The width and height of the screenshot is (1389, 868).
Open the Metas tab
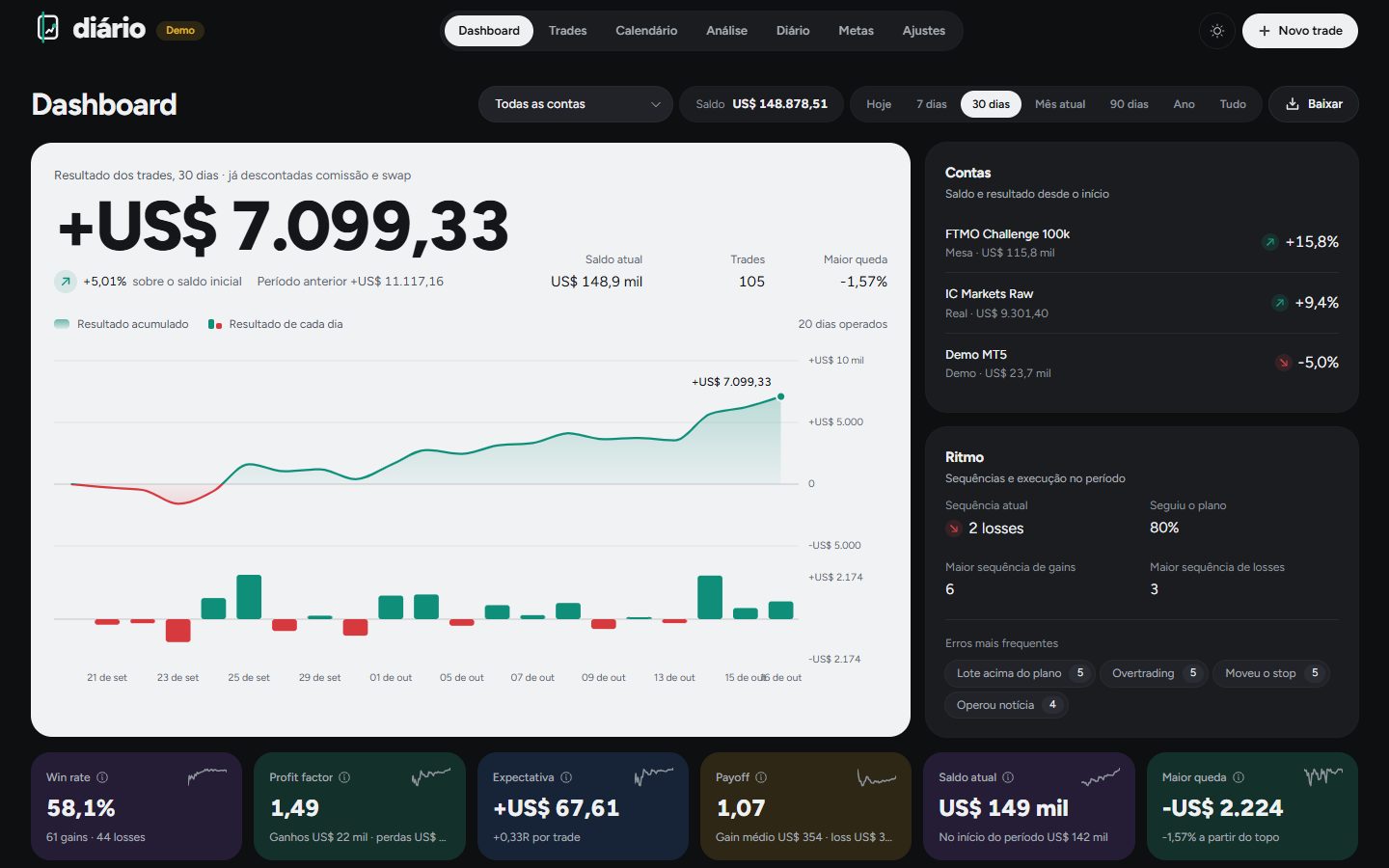coord(856,31)
